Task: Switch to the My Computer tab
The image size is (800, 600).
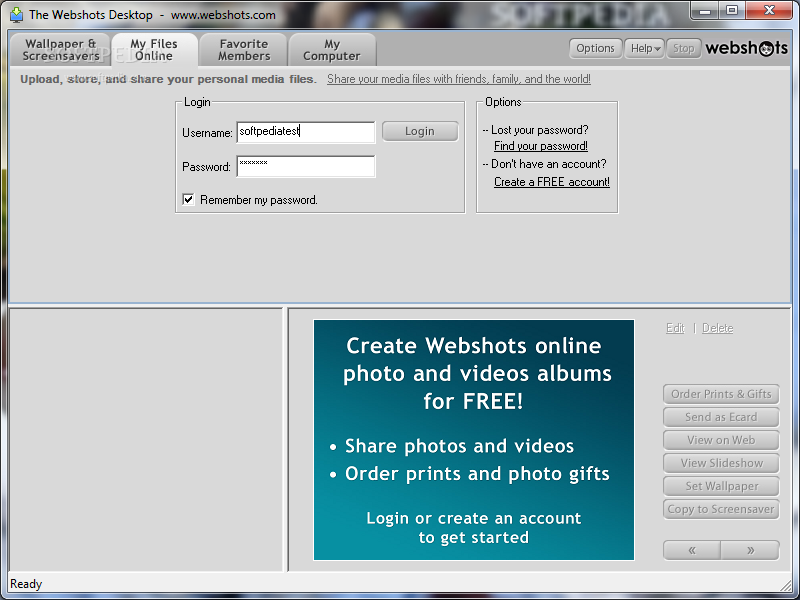Action: coord(332,50)
